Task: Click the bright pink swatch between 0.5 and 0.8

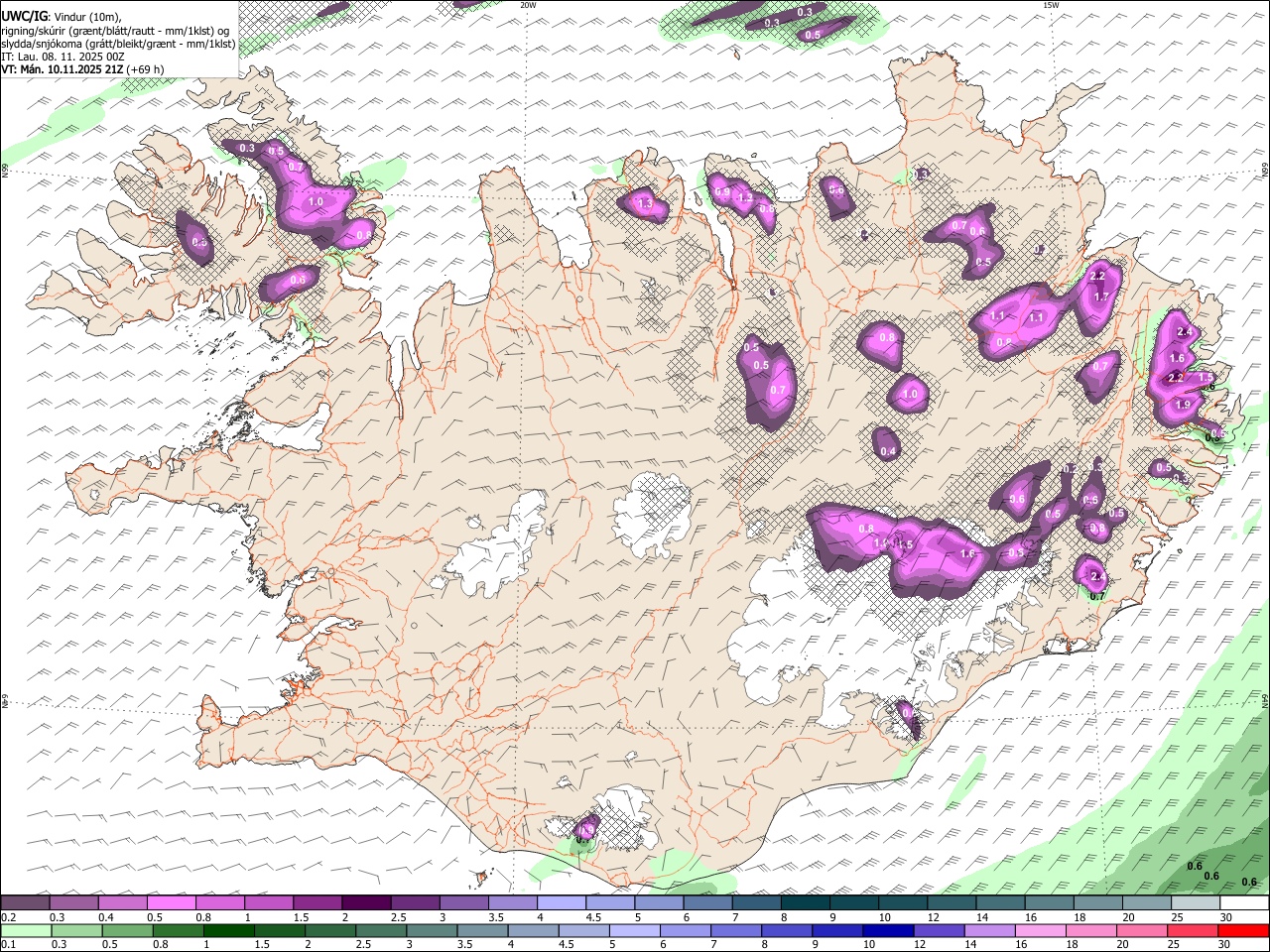Action: (x=171, y=903)
